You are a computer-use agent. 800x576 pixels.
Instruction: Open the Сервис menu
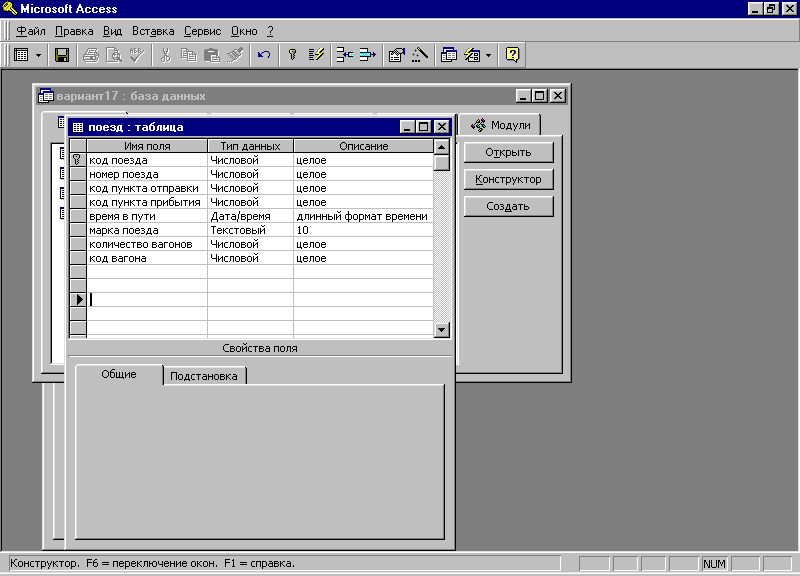pyautogui.click(x=203, y=31)
